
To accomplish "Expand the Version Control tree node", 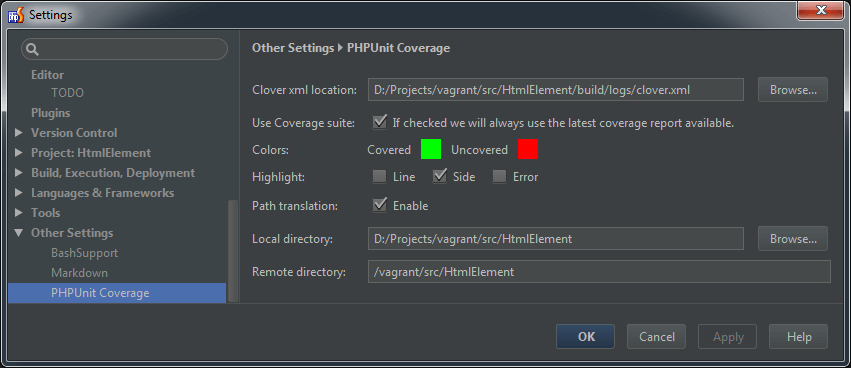I will 19,132.
